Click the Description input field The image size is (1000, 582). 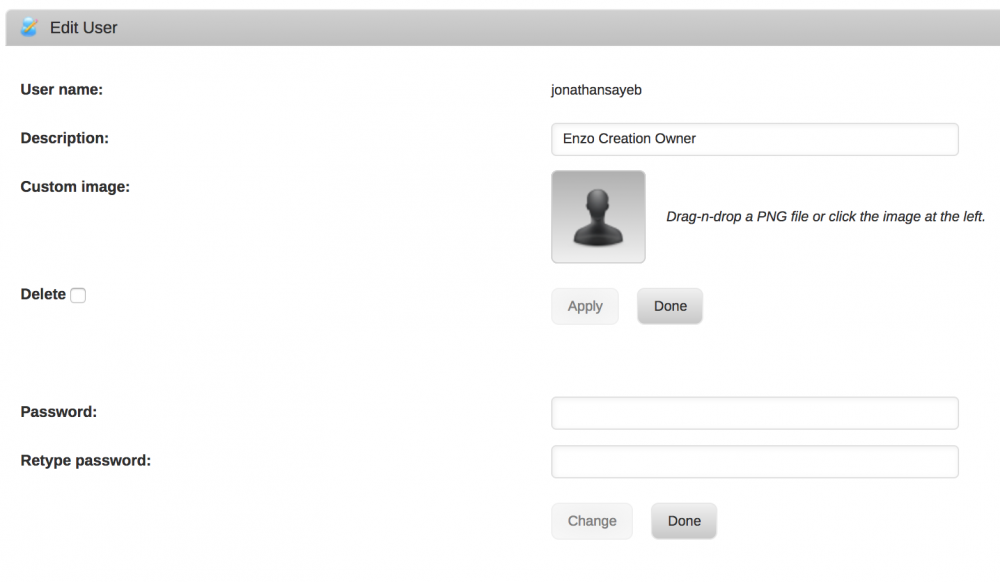[754, 139]
